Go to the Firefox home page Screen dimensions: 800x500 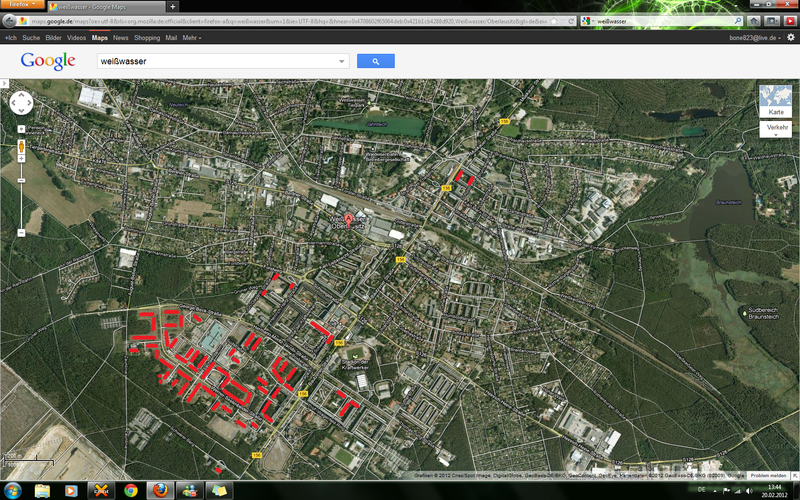click(x=754, y=21)
